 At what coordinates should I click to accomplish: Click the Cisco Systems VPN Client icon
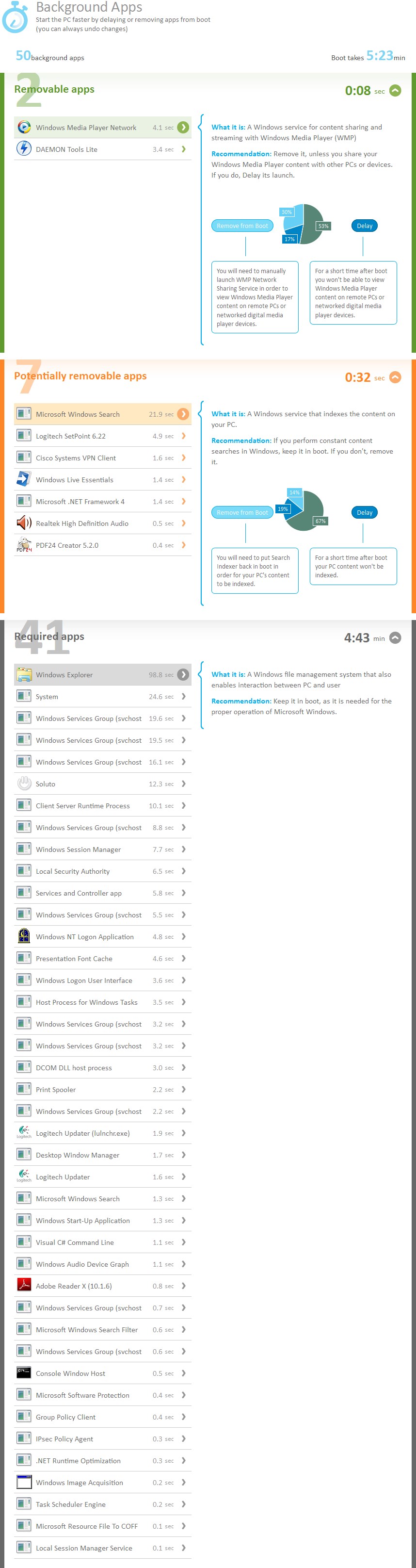pyautogui.click(x=24, y=457)
